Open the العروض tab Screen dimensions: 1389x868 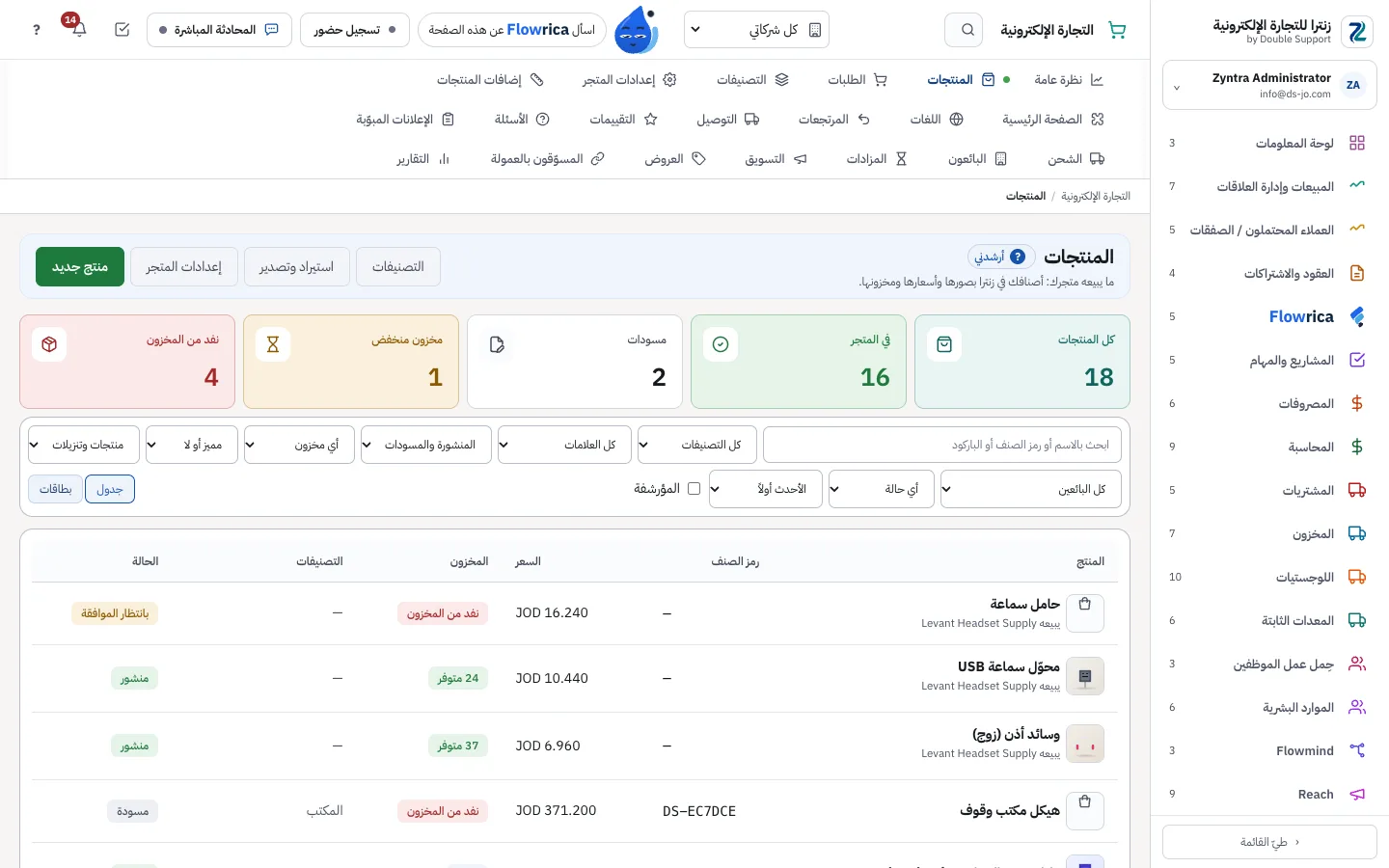(675, 159)
